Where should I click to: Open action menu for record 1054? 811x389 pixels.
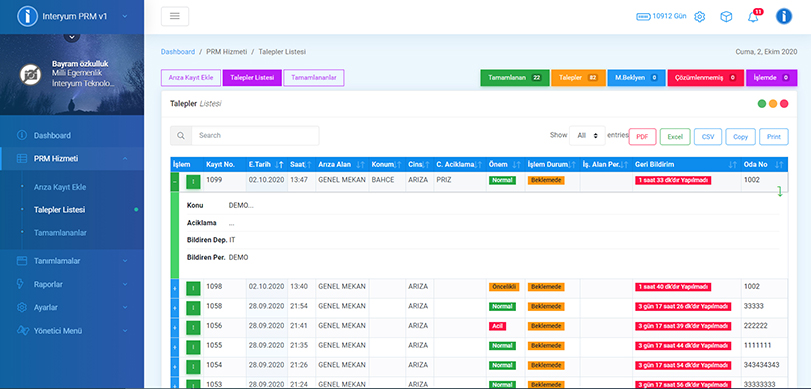click(x=193, y=367)
